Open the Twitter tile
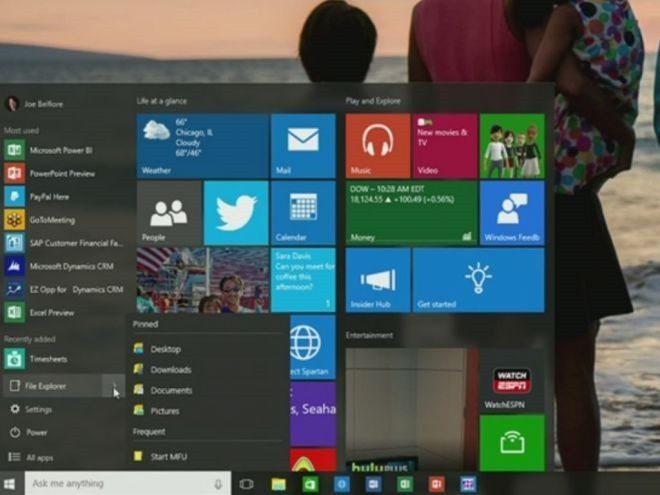 (236, 213)
